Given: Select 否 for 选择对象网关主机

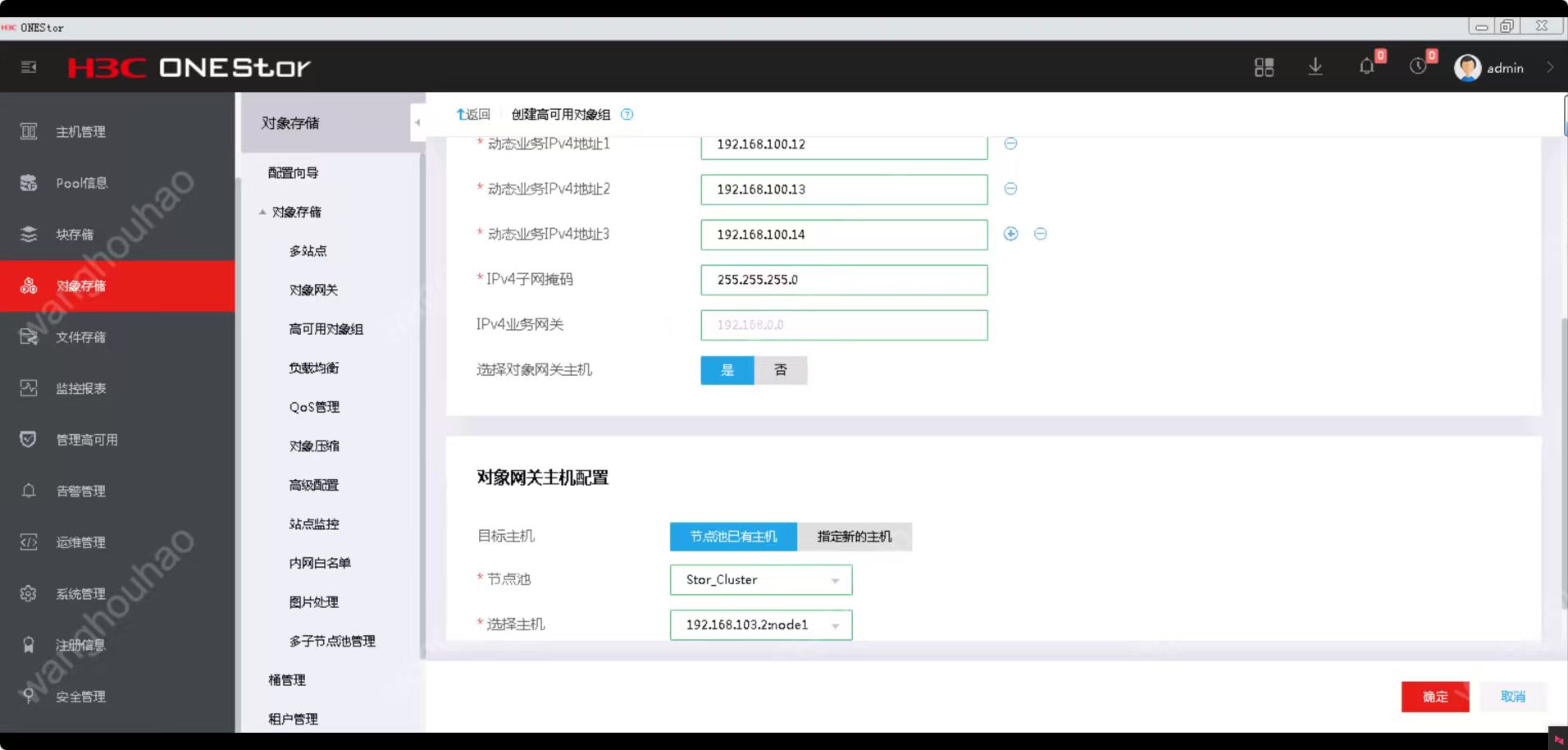Looking at the screenshot, I should coord(781,370).
